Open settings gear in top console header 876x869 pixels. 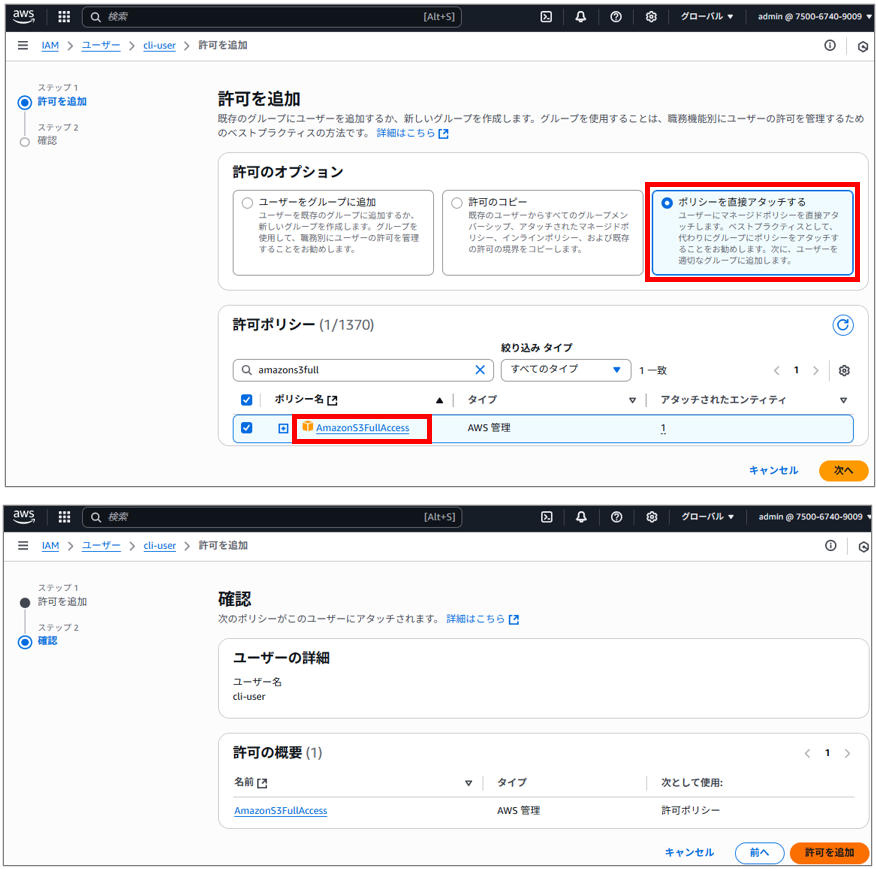(651, 17)
